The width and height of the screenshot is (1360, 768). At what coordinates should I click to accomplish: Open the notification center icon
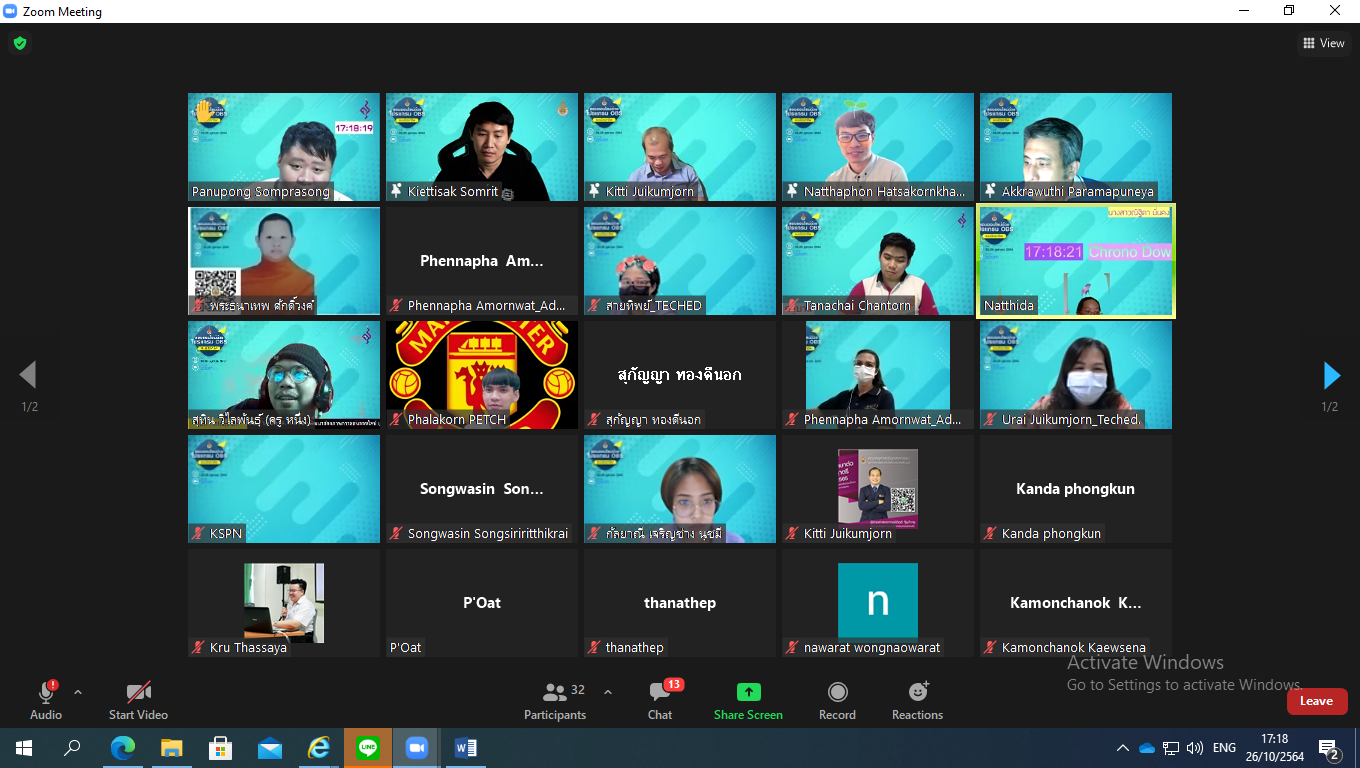pos(1330,749)
